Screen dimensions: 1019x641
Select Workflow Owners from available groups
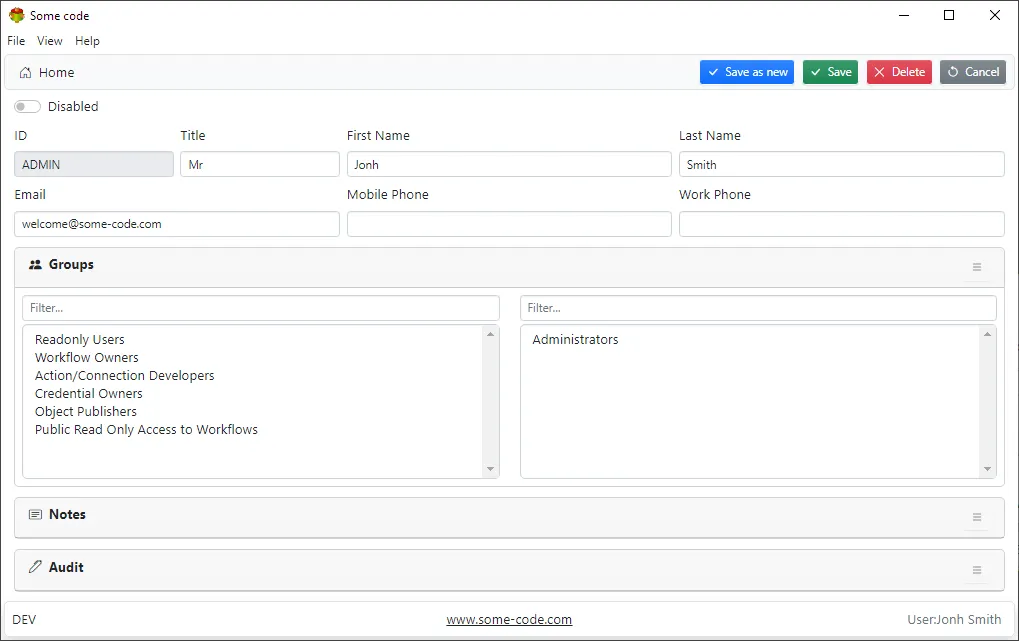click(86, 357)
